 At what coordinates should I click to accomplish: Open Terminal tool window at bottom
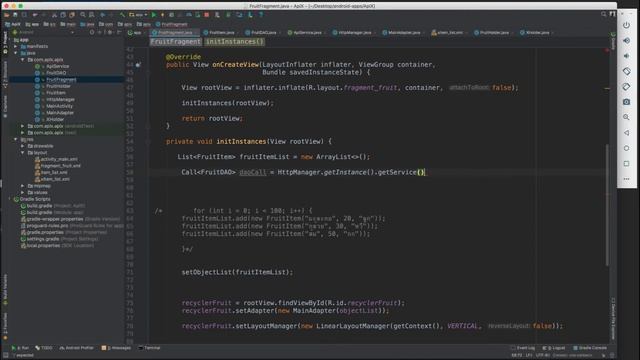pyautogui.click(x=149, y=348)
